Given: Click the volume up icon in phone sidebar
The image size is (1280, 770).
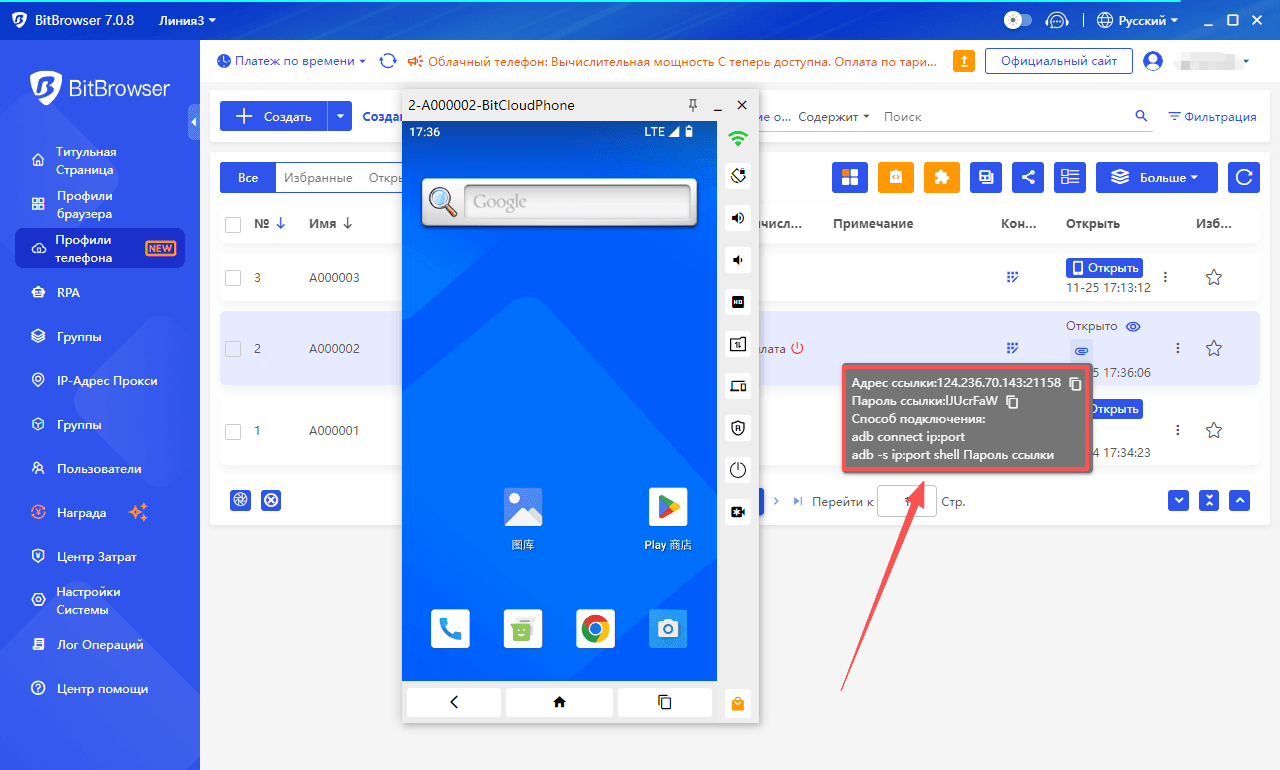Looking at the screenshot, I should [x=738, y=217].
